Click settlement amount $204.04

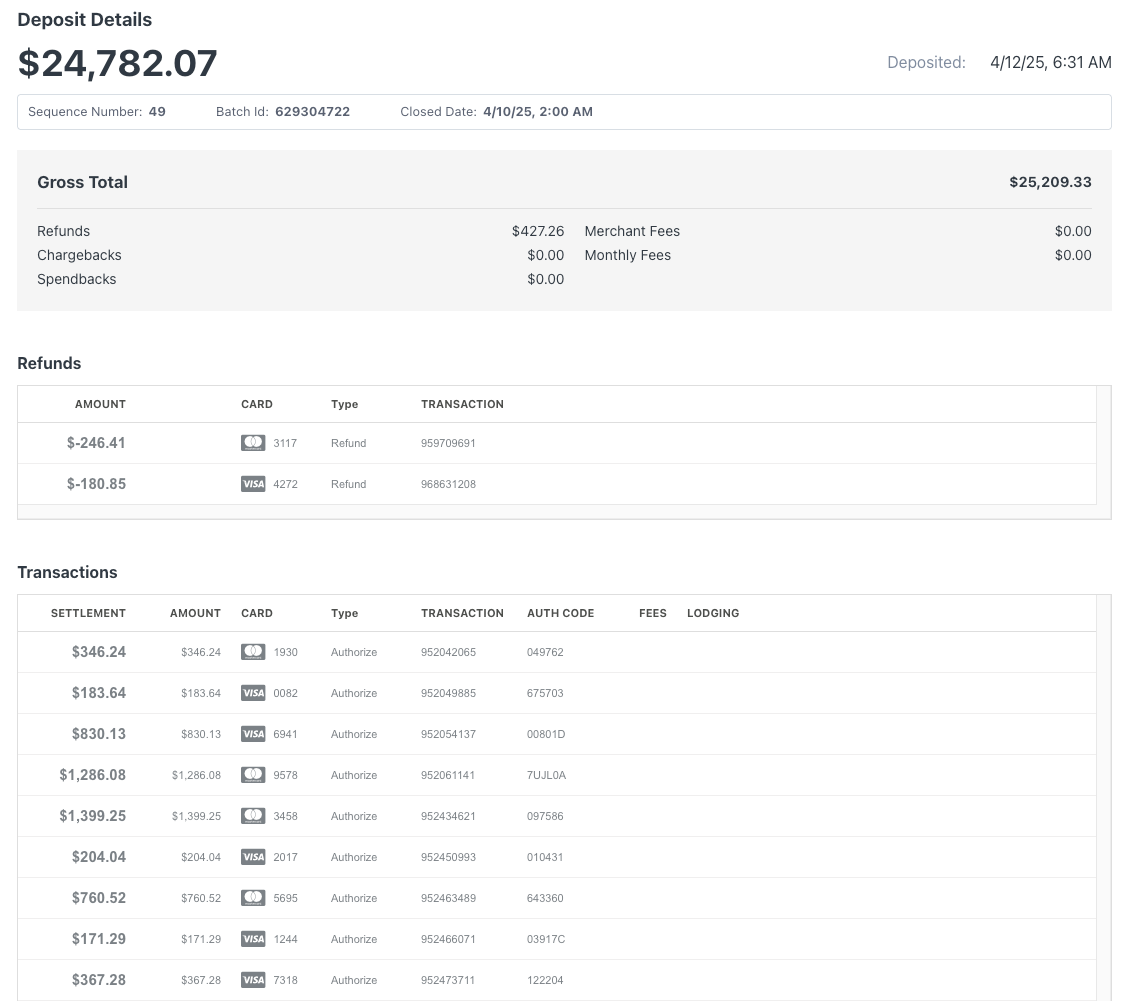pyautogui.click(x=98, y=857)
